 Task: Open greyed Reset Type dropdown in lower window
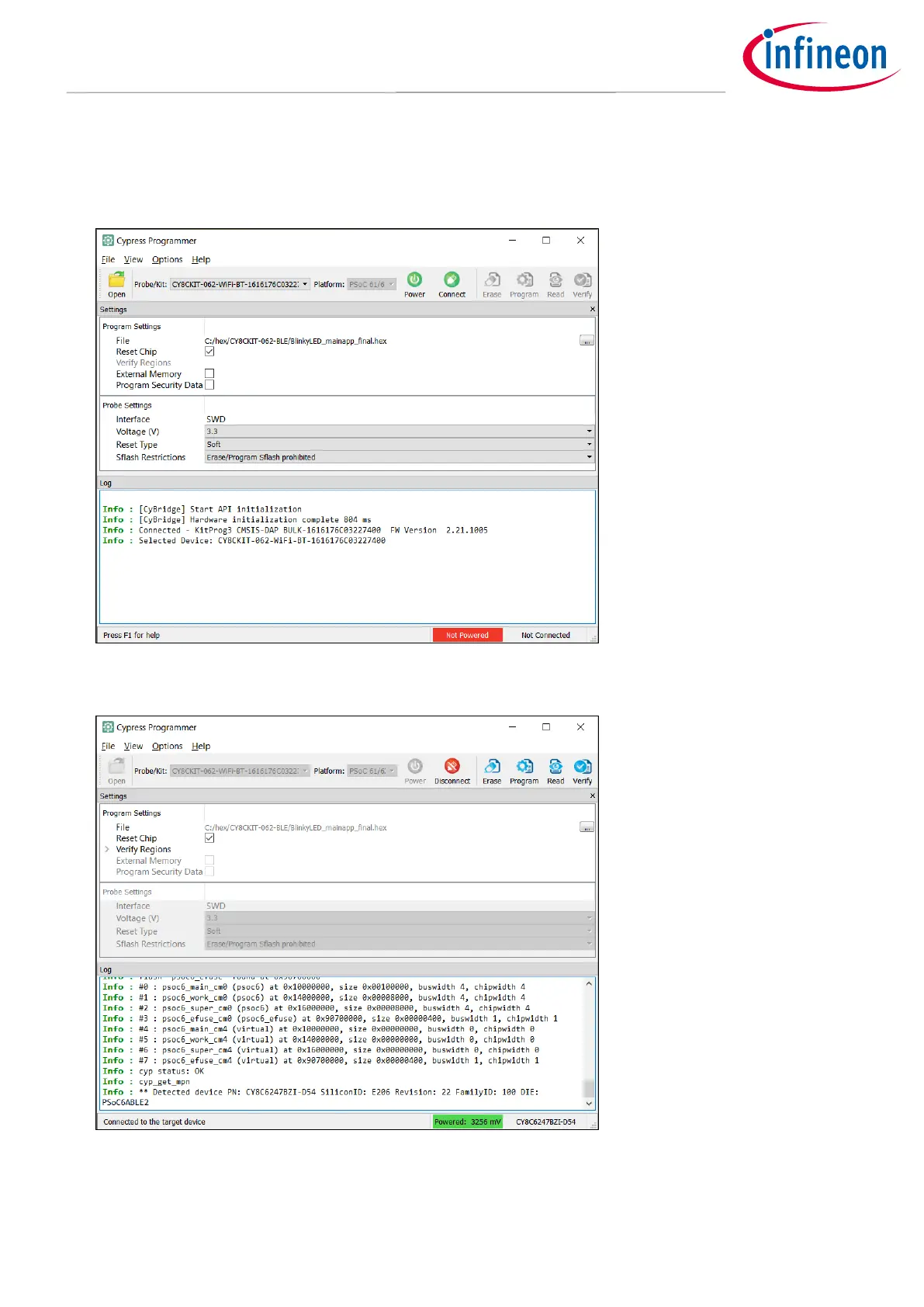tap(400, 931)
